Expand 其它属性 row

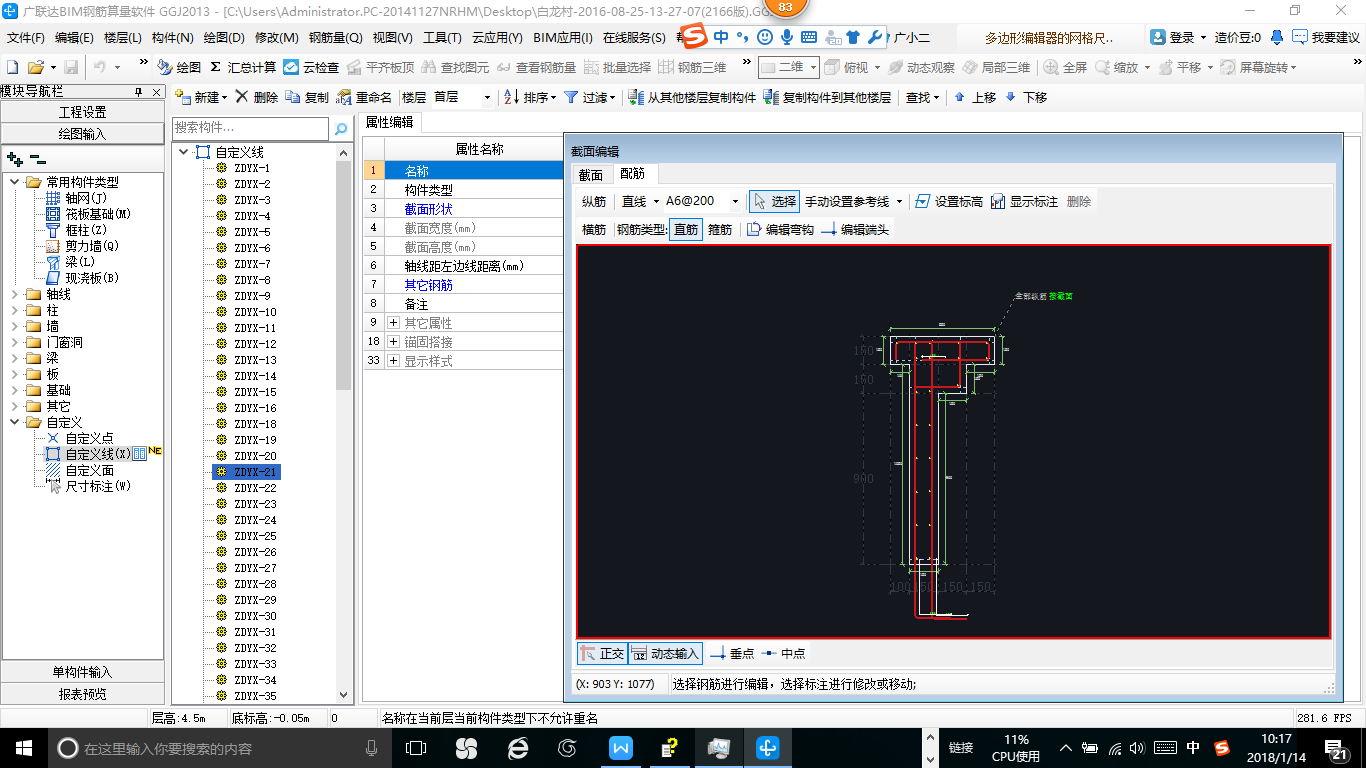click(x=393, y=323)
